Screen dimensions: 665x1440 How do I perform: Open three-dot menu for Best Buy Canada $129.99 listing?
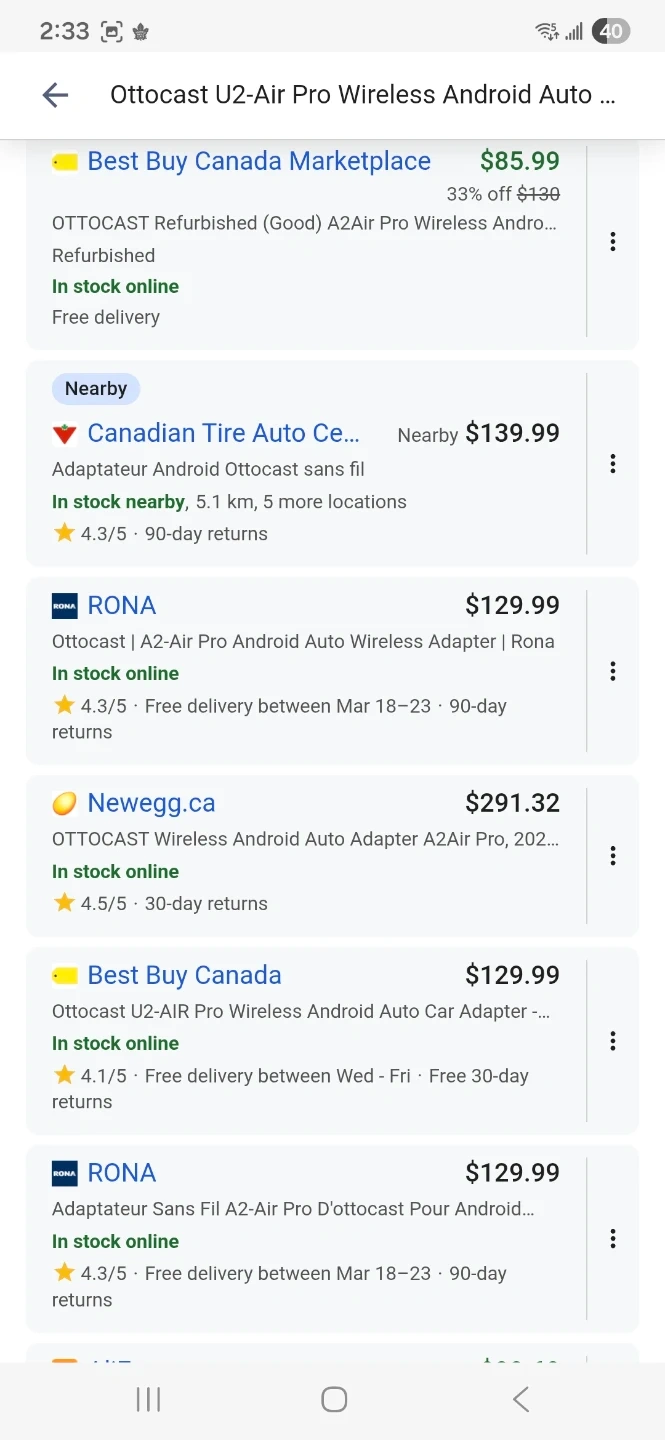[x=612, y=1041]
